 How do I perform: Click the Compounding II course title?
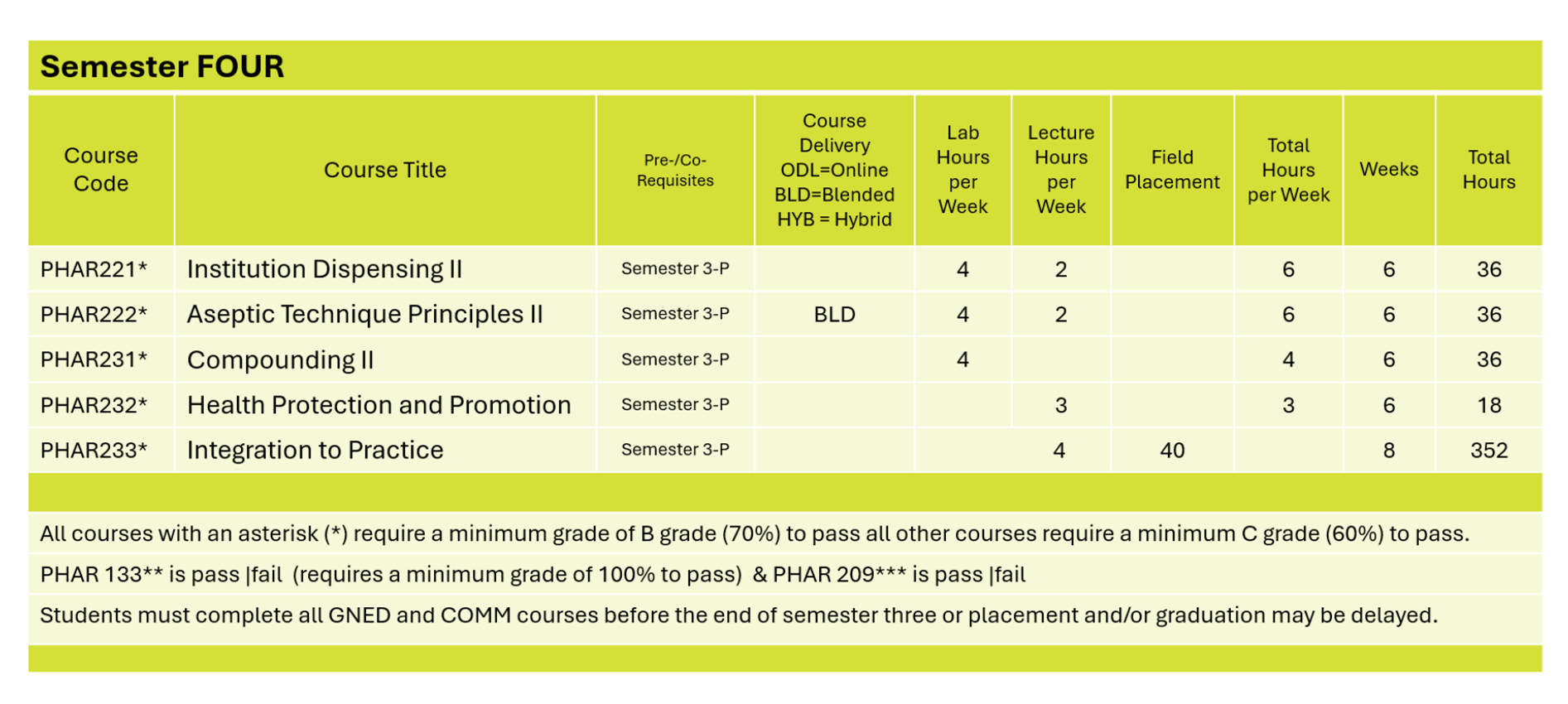pyautogui.click(x=281, y=360)
